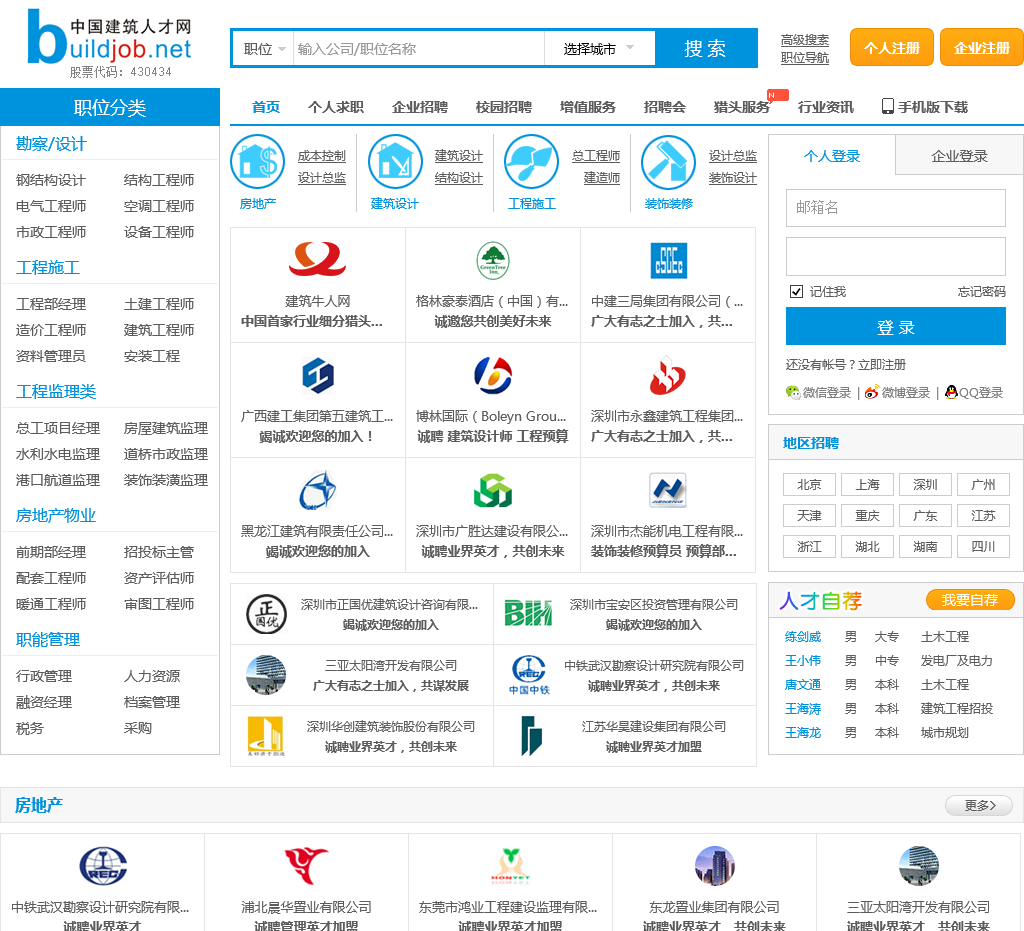
Task: Click the buildjob.net site logo
Action: [109, 43]
